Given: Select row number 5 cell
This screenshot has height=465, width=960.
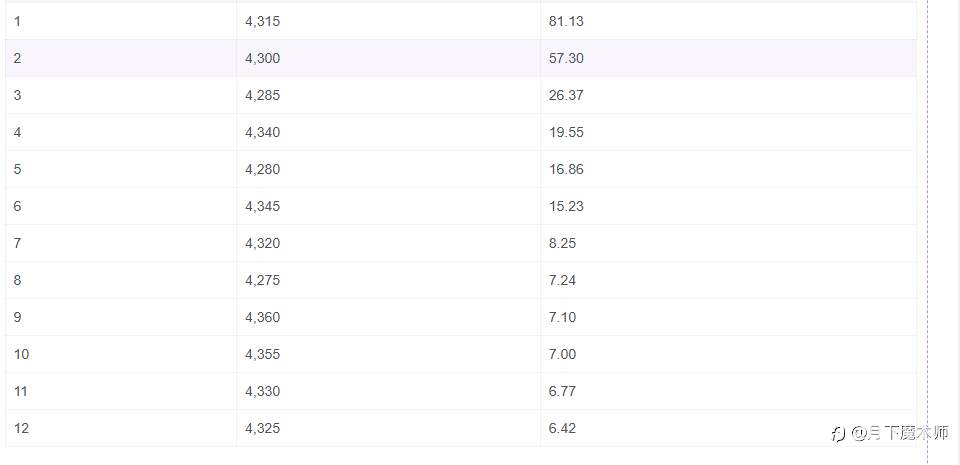Looking at the screenshot, I should 121,169.
